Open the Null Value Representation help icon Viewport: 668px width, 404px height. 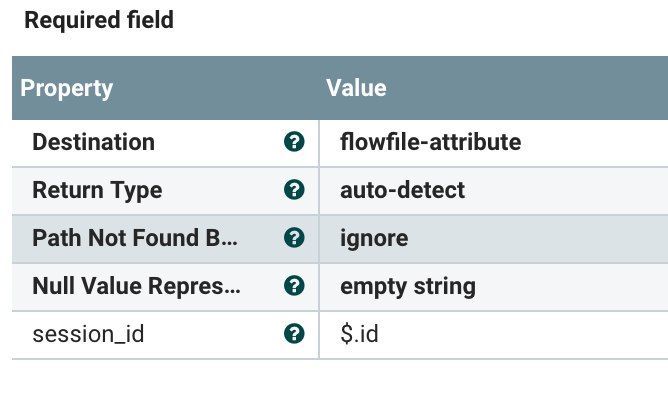(294, 286)
